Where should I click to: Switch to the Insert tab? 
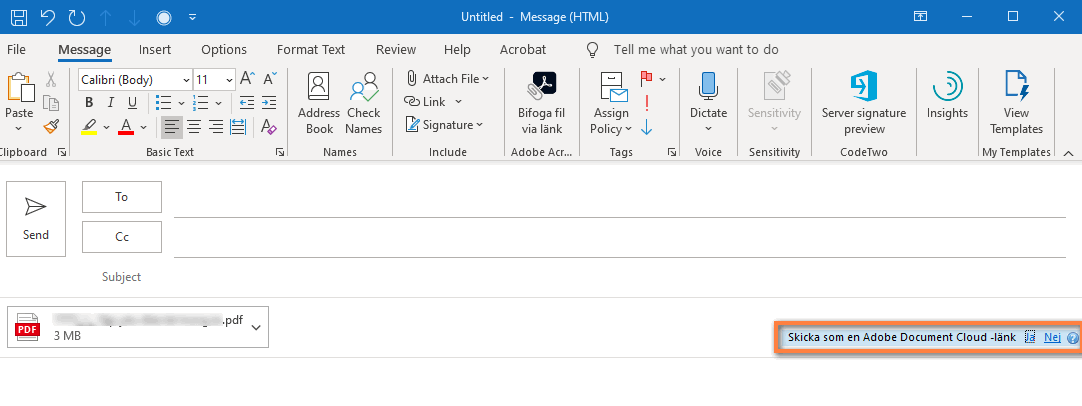(x=155, y=50)
